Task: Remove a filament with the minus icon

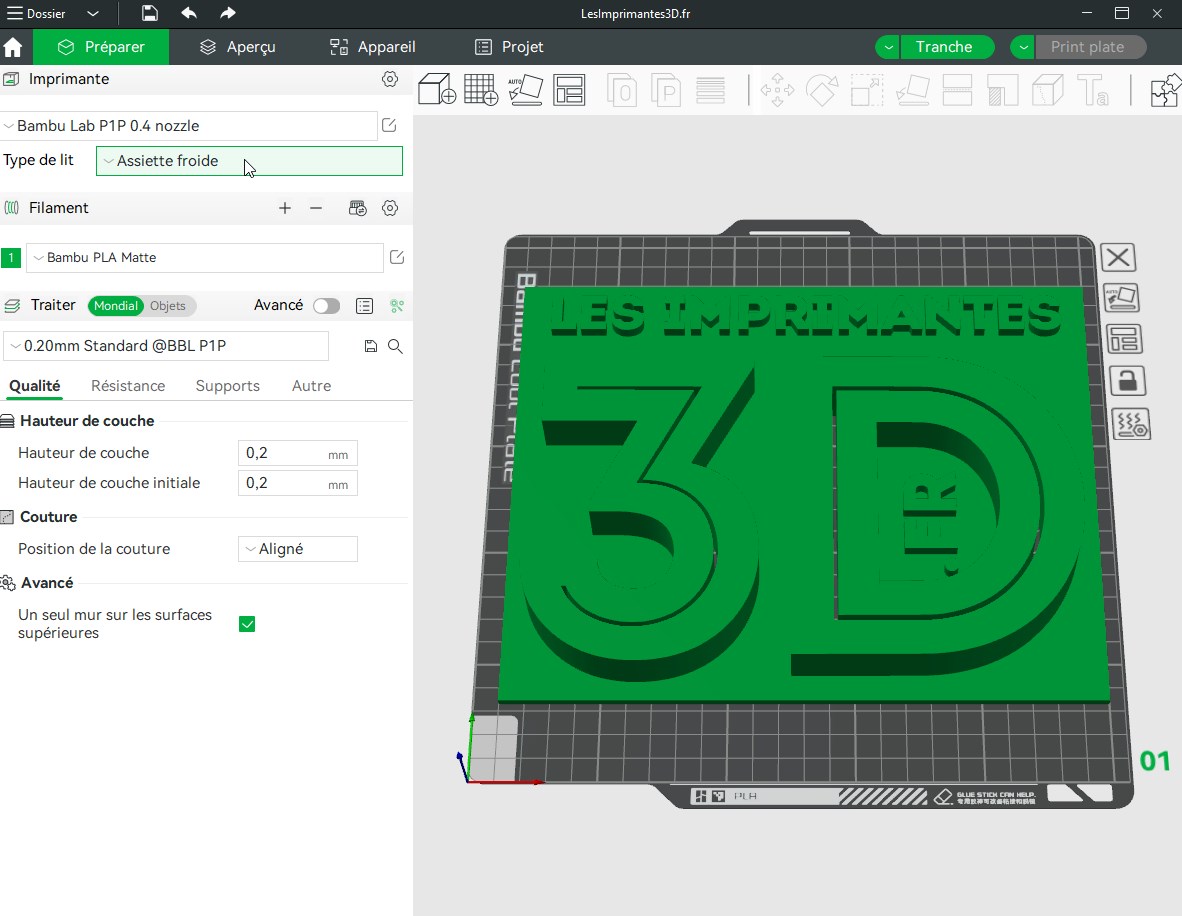Action: 316,208
